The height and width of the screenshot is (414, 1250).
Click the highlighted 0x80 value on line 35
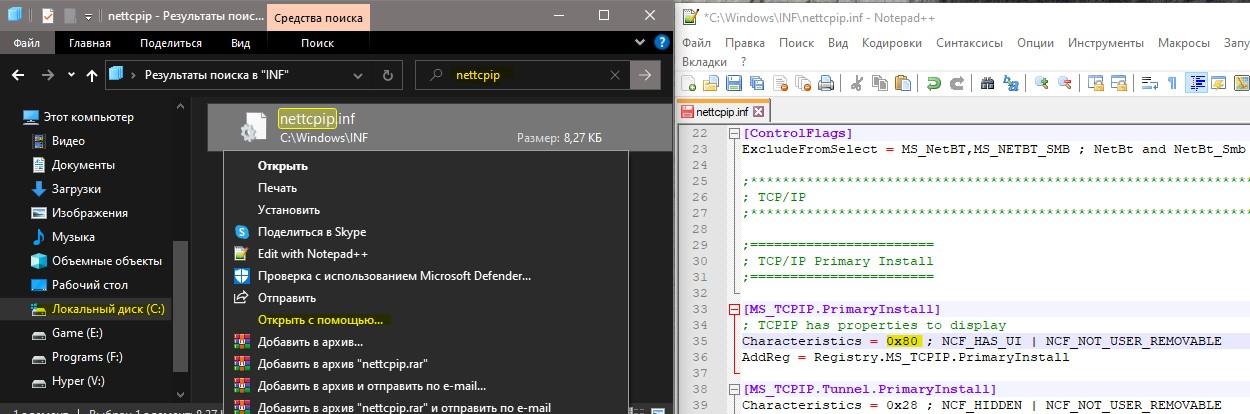[x=903, y=341]
